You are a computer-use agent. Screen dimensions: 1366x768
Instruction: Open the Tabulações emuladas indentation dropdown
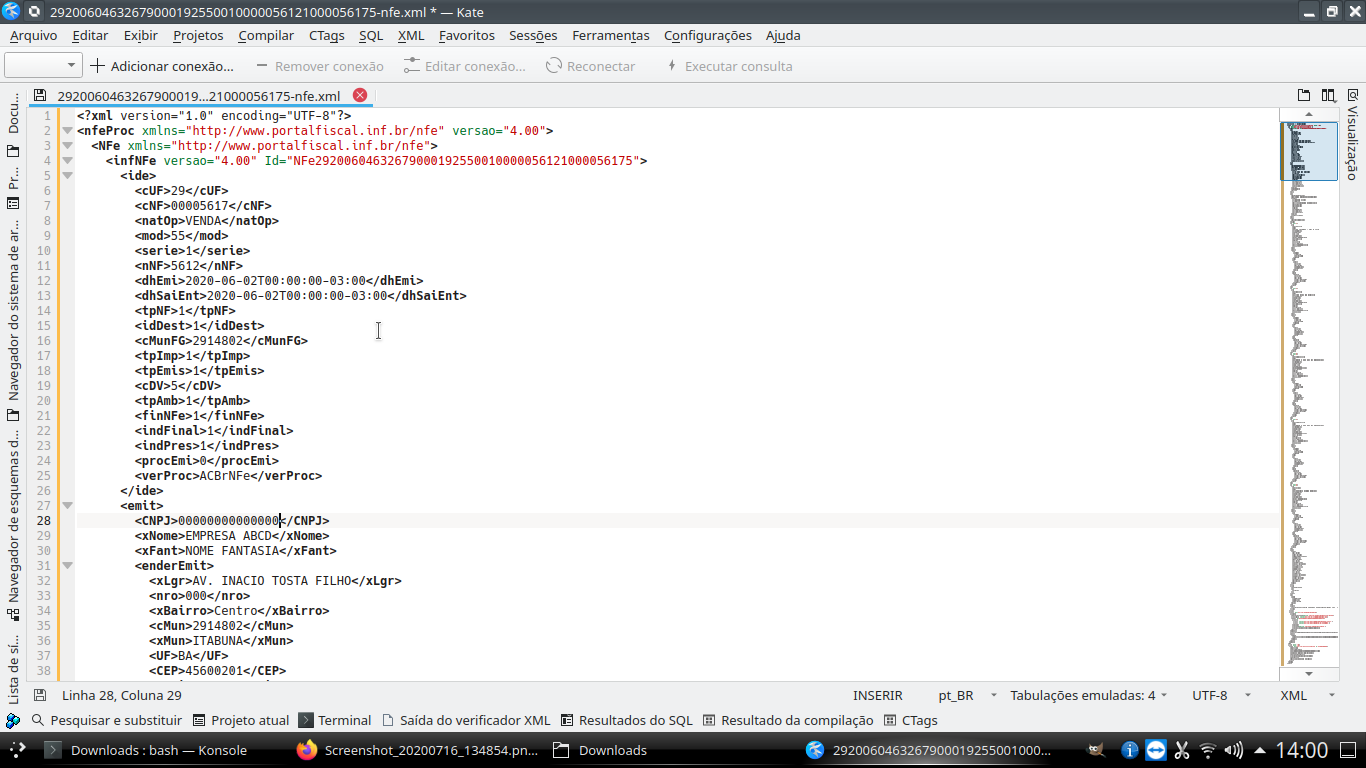coord(1088,695)
